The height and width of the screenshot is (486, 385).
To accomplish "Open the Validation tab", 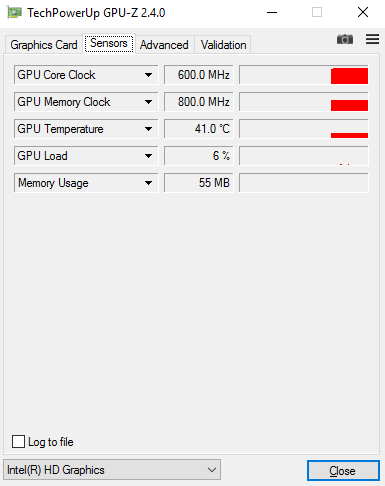I will (x=223, y=45).
